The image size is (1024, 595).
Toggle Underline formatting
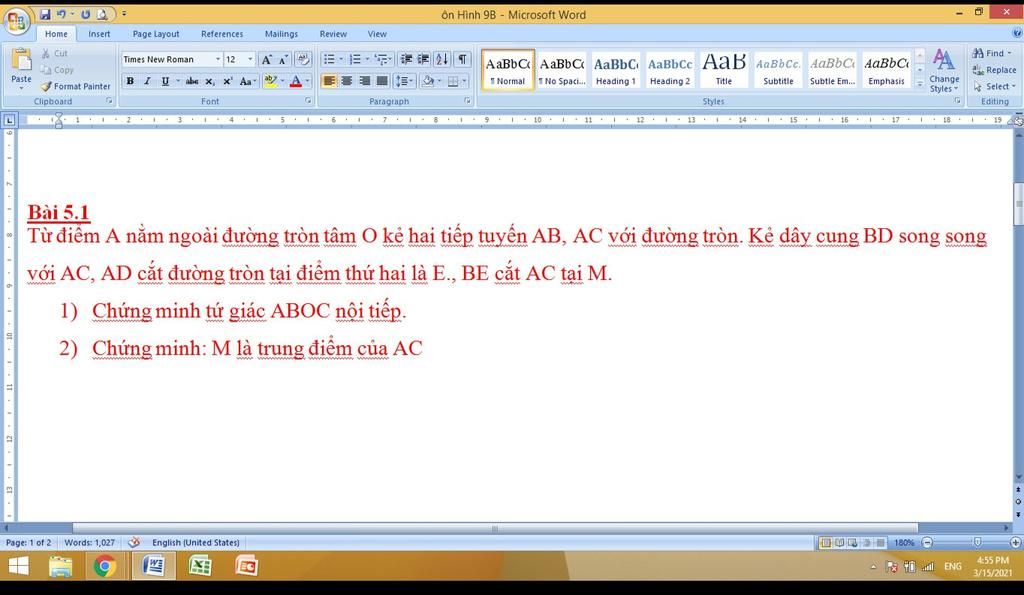[x=165, y=81]
